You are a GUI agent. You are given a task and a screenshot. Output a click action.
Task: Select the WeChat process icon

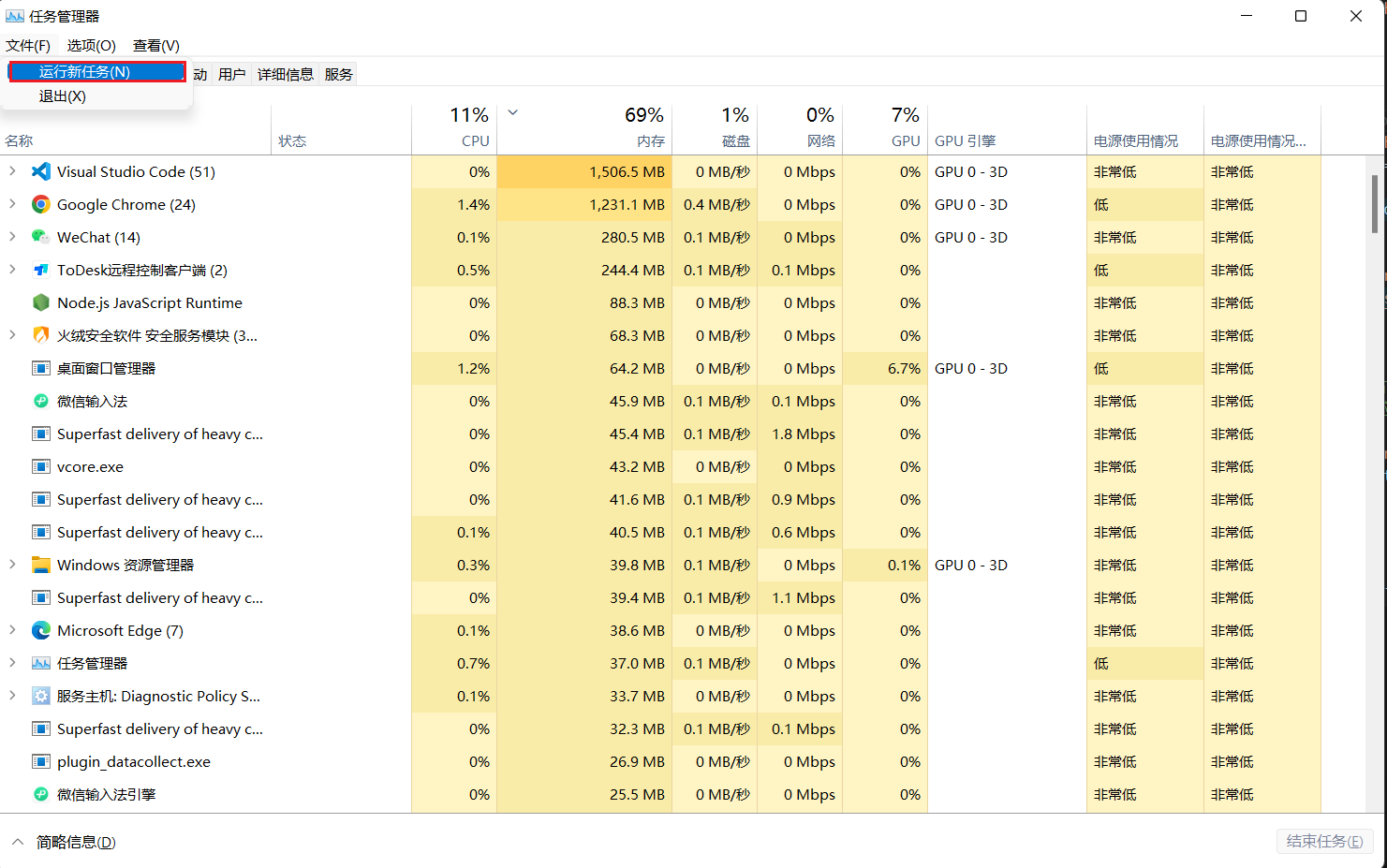coord(41,237)
